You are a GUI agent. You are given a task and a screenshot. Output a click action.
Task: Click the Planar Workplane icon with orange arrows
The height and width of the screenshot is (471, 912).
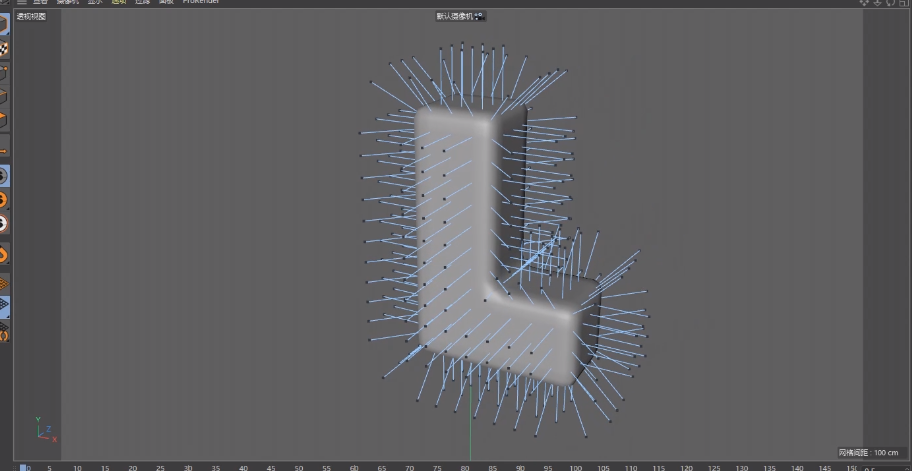[4, 332]
